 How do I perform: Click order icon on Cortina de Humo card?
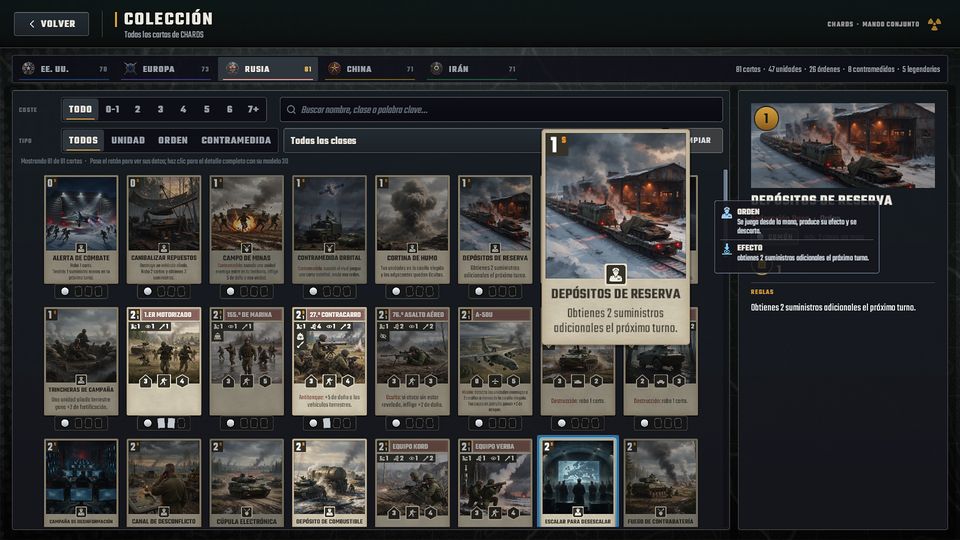click(411, 249)
